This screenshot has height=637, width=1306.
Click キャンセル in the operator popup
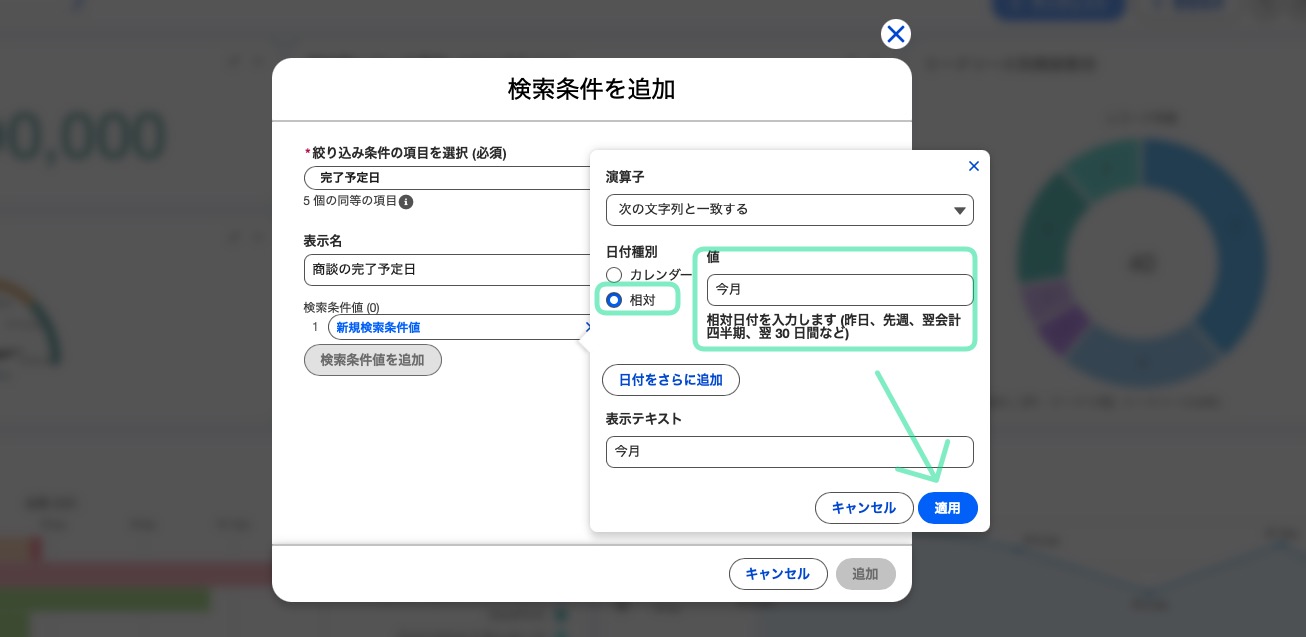tap(864, 508)
